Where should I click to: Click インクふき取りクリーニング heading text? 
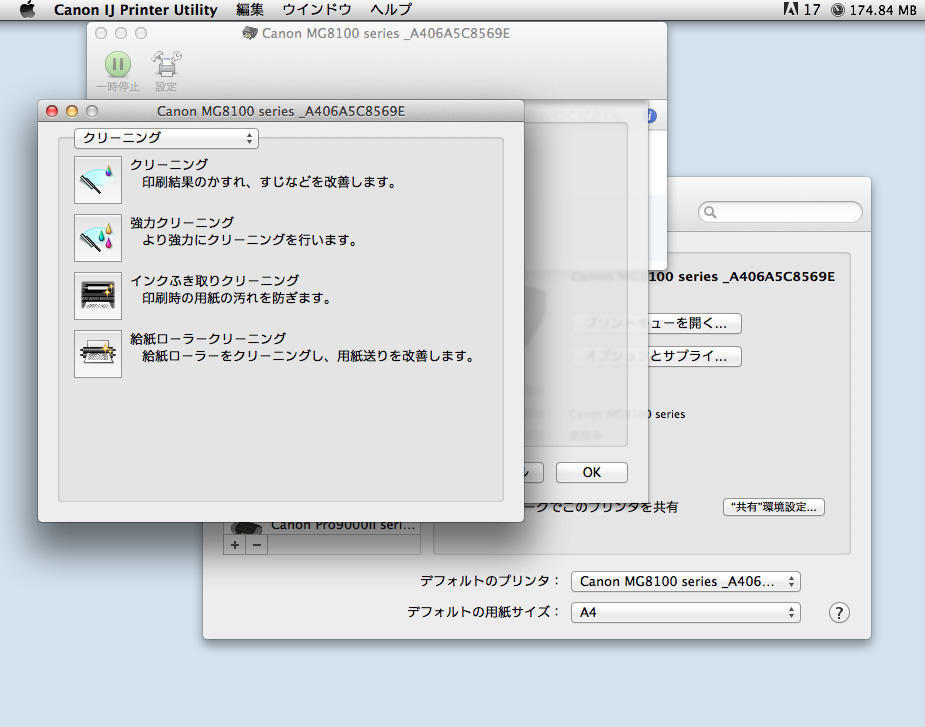(215, 280)
